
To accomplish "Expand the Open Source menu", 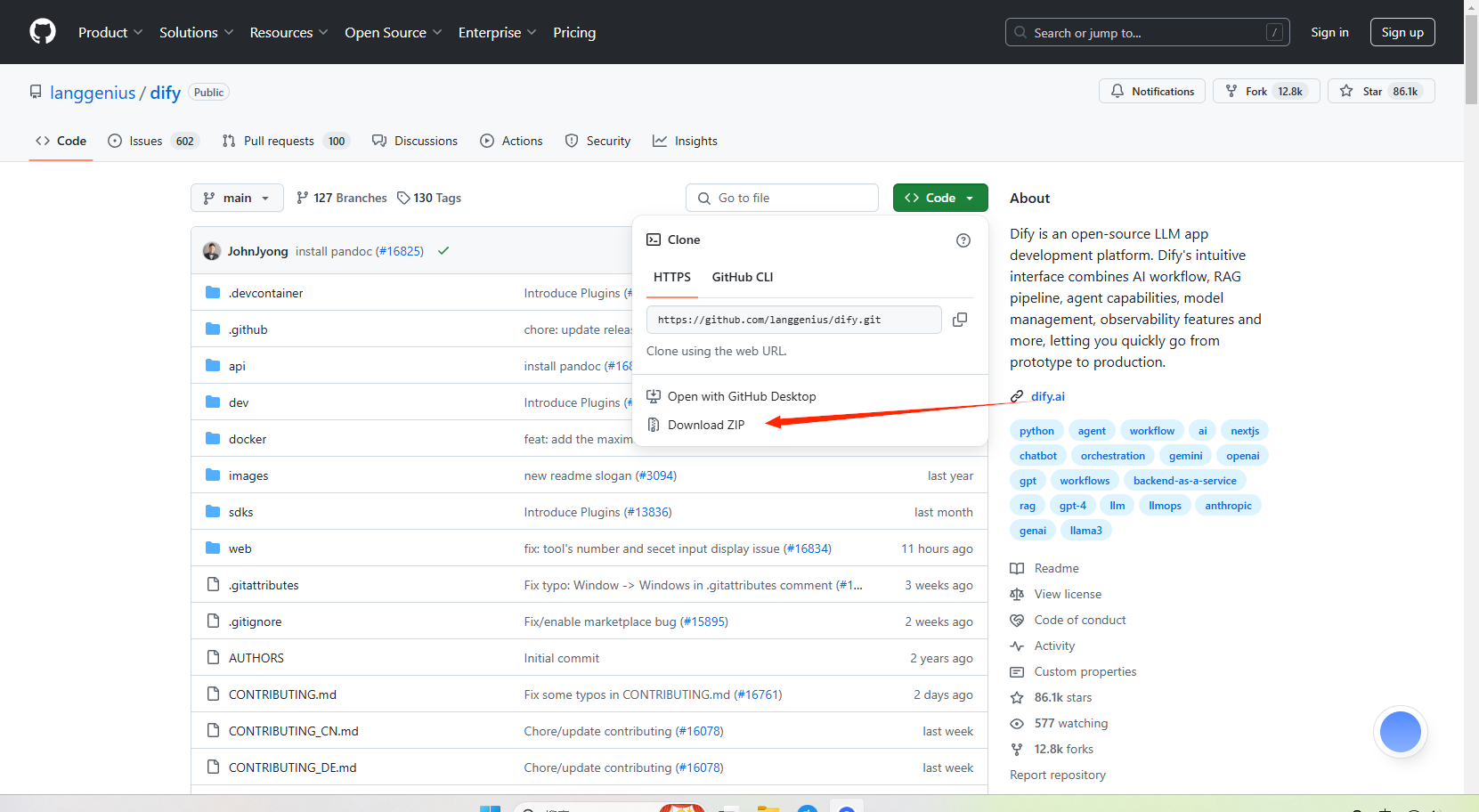I will coord(394,32).
